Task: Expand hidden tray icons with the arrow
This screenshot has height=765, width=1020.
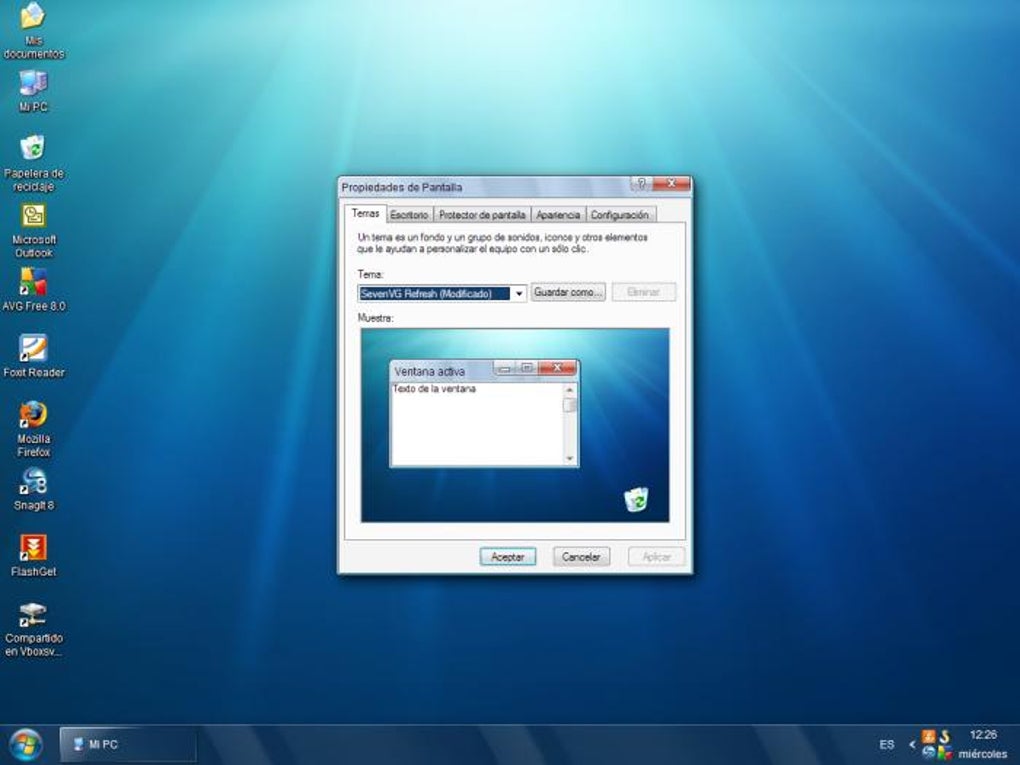Action: pyautogui.click(x=912, y=744)
